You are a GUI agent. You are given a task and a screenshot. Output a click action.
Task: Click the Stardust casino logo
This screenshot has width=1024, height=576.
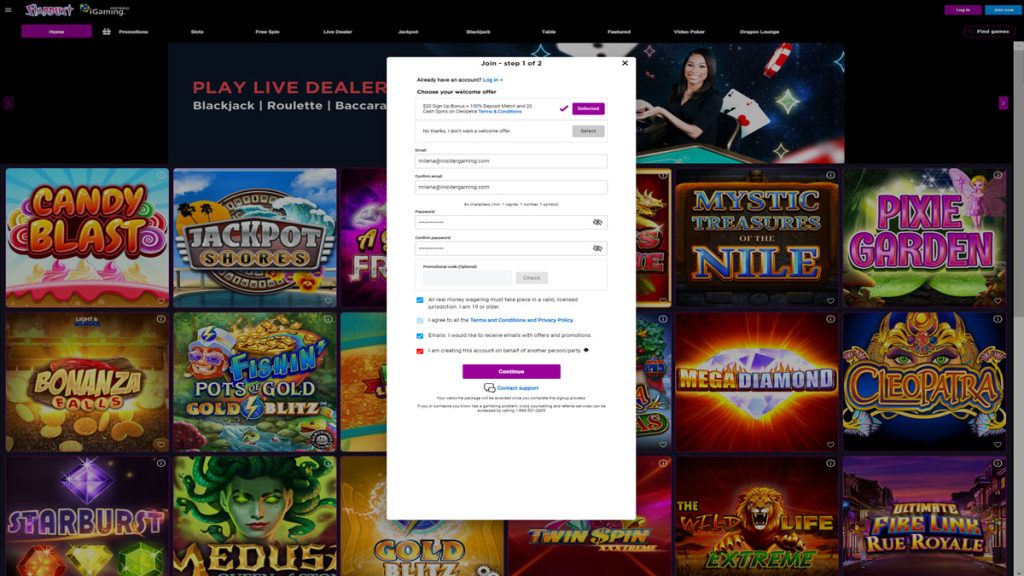49,10
